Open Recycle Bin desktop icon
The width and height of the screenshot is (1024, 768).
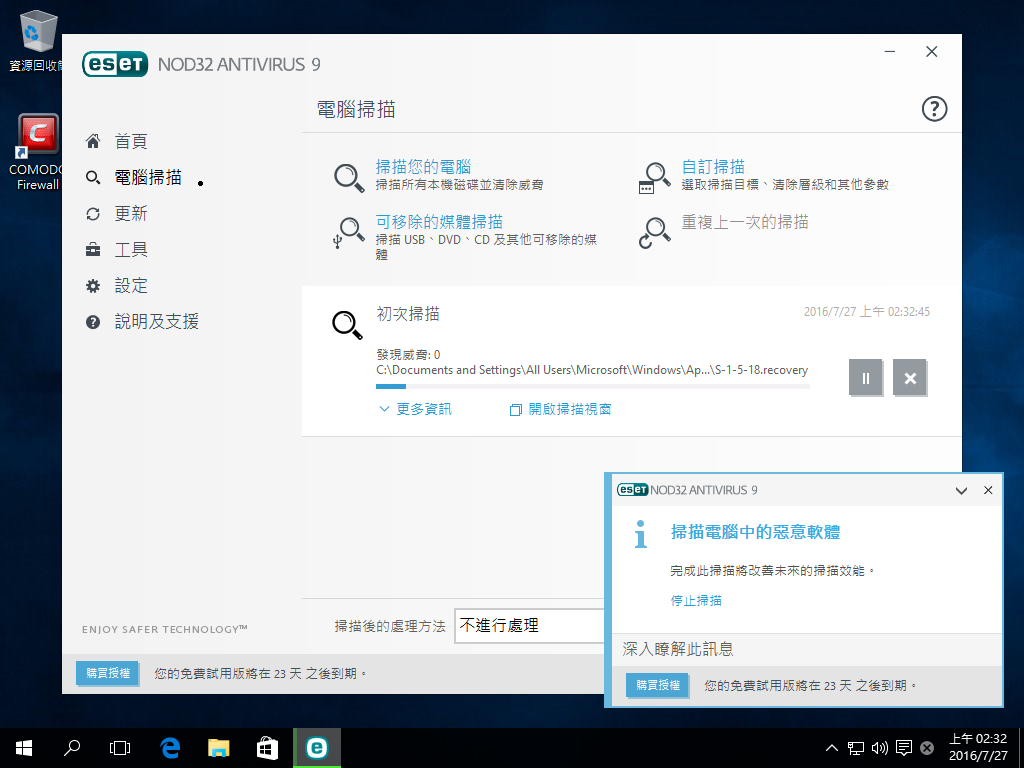pyautogui.click(x=37, y=40)
